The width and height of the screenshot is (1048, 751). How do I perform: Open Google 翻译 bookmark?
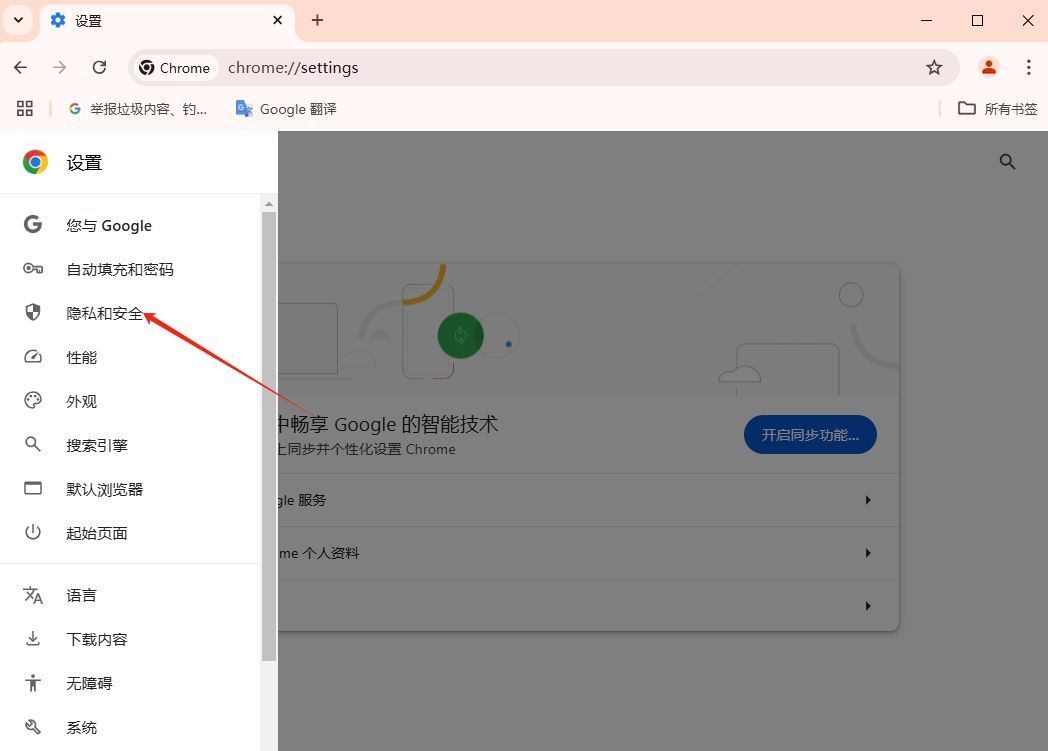point(286,109)
